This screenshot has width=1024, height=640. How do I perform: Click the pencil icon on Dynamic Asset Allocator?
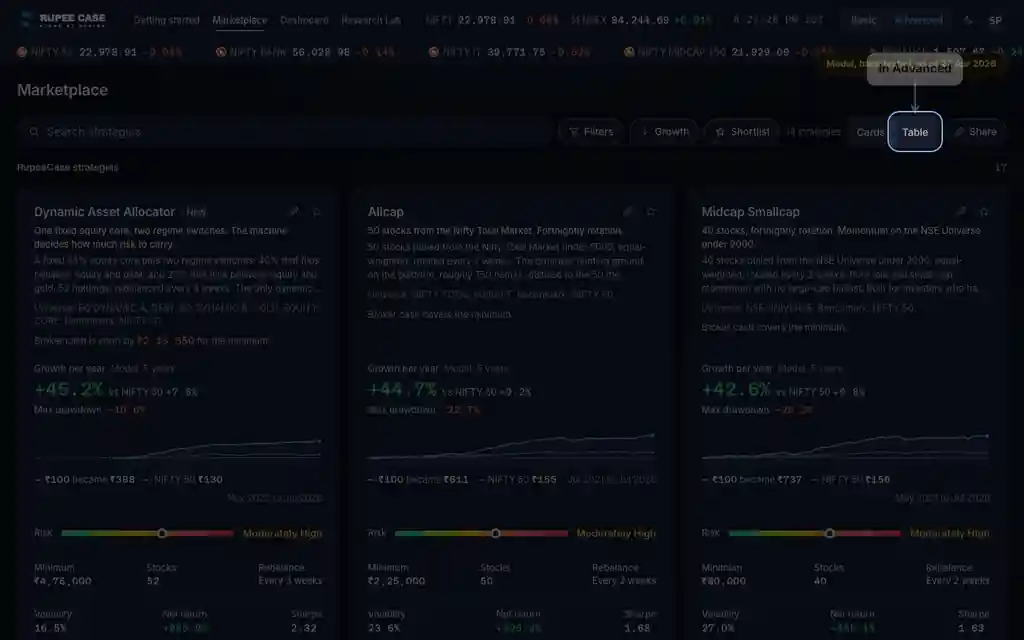click(x=294, y=212)
